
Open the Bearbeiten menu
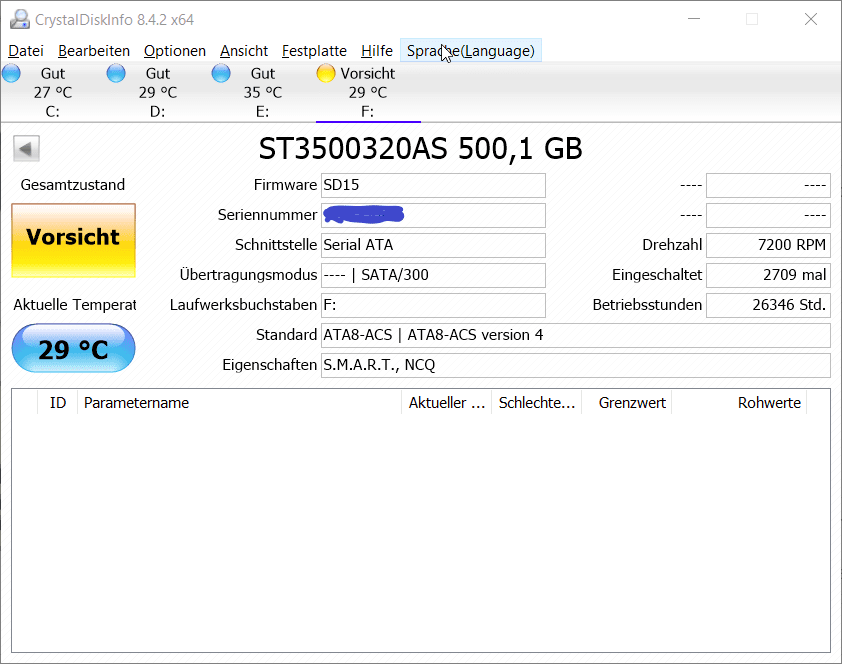coord(94,51)
